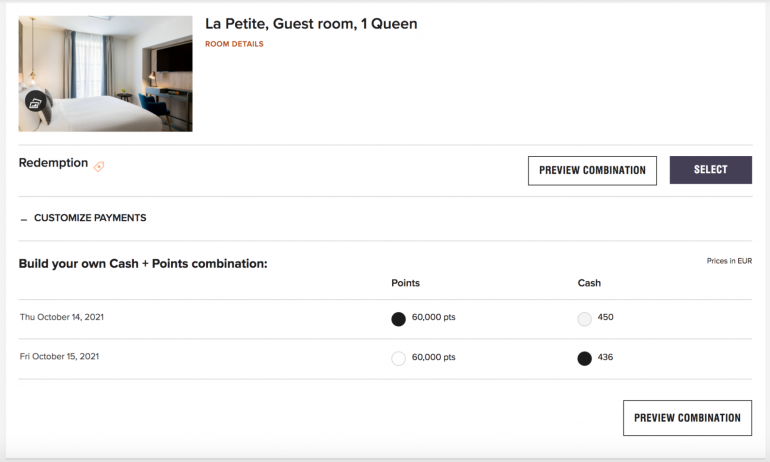Open the ROOM DETAILS link
770x462 pixels.
point(234,44)
